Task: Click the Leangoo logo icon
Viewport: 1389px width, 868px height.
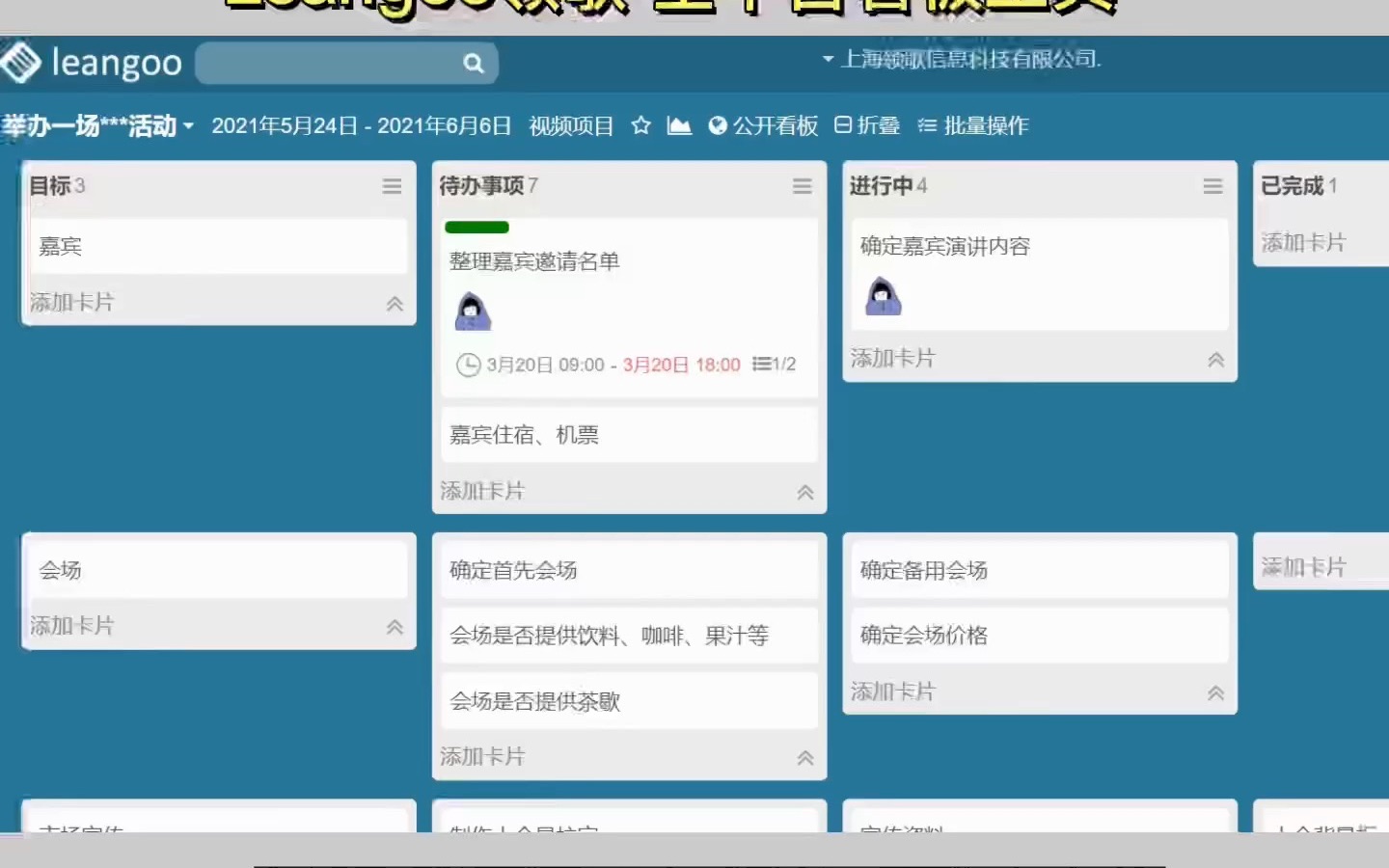Action: tap(20, 63)
